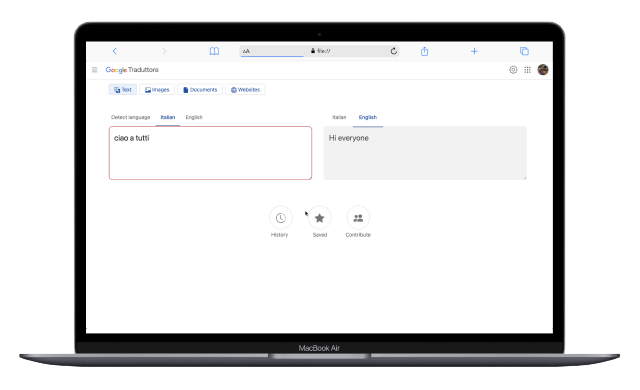640x390 pixels.
Task: Choose Detect language as source
Action: pos(131,117)
